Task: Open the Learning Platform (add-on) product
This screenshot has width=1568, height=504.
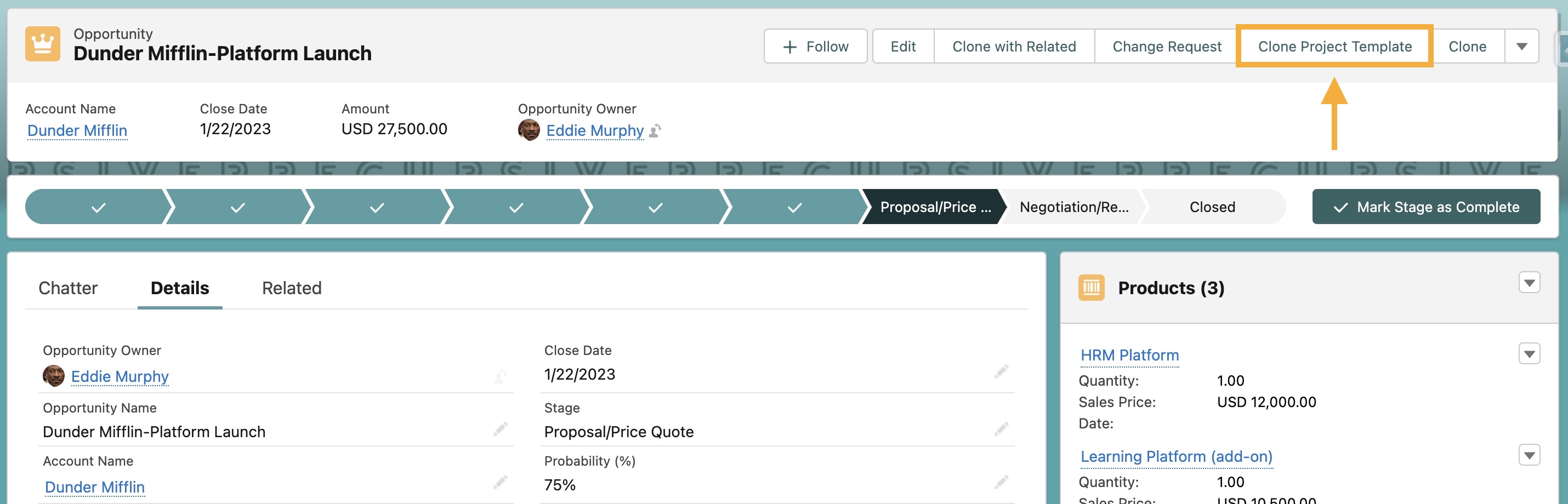Action: click(x=1176, y=456)
